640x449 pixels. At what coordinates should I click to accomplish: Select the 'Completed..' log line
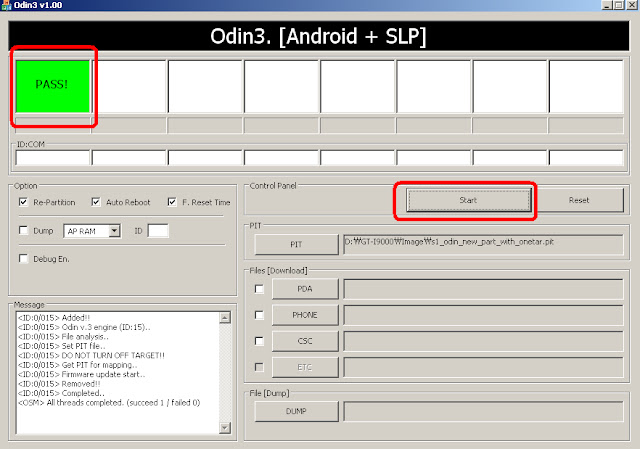click(61, 393)
